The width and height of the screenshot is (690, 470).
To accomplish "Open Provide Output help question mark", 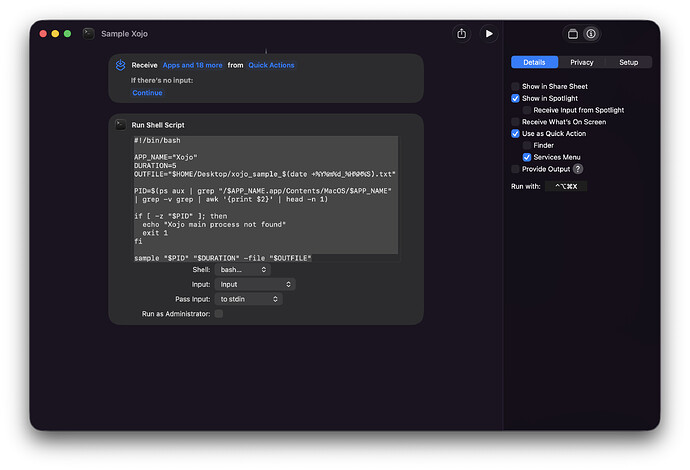I will click(x=578, y=169).
